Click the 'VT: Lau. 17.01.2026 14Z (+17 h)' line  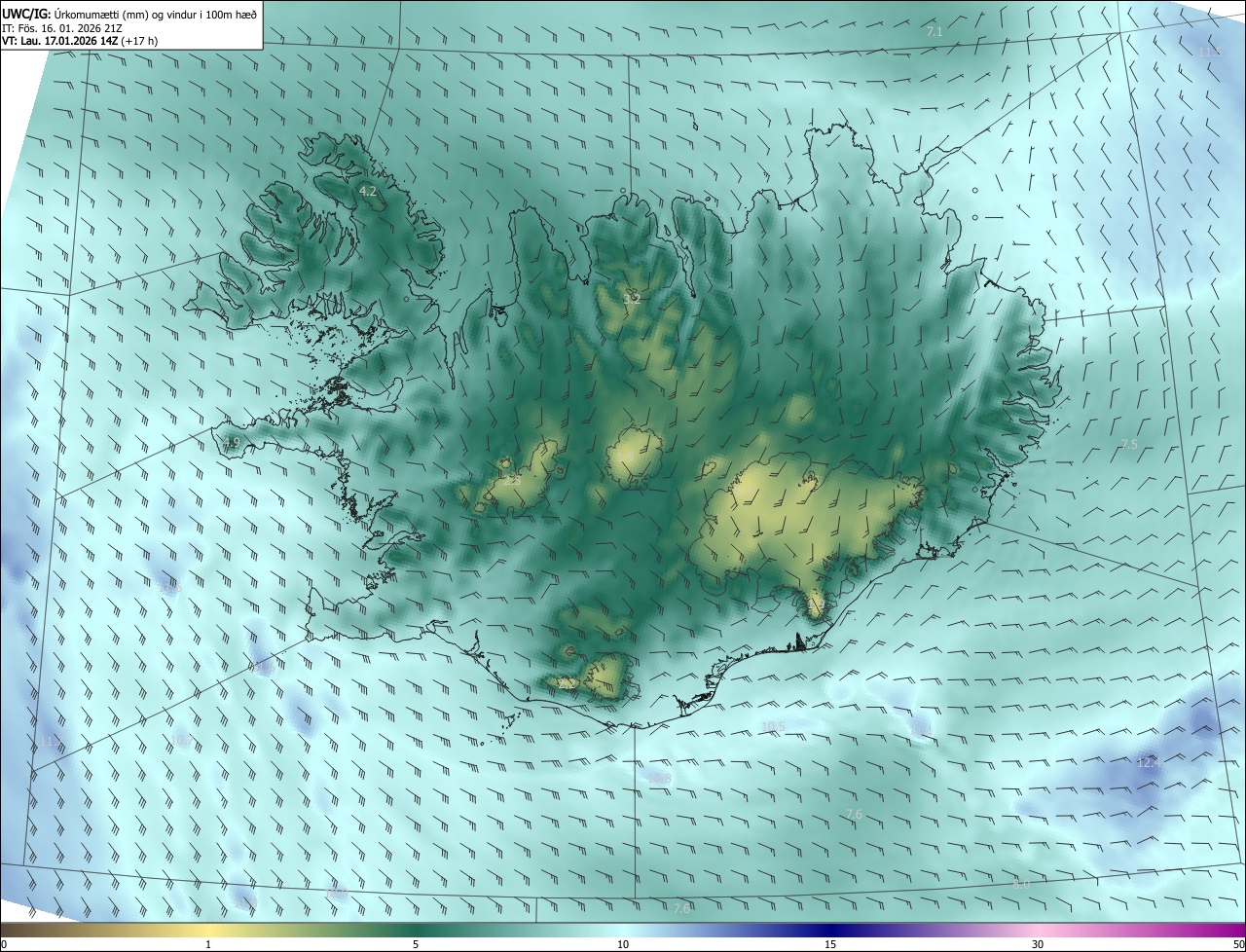[x=81, y=41]
